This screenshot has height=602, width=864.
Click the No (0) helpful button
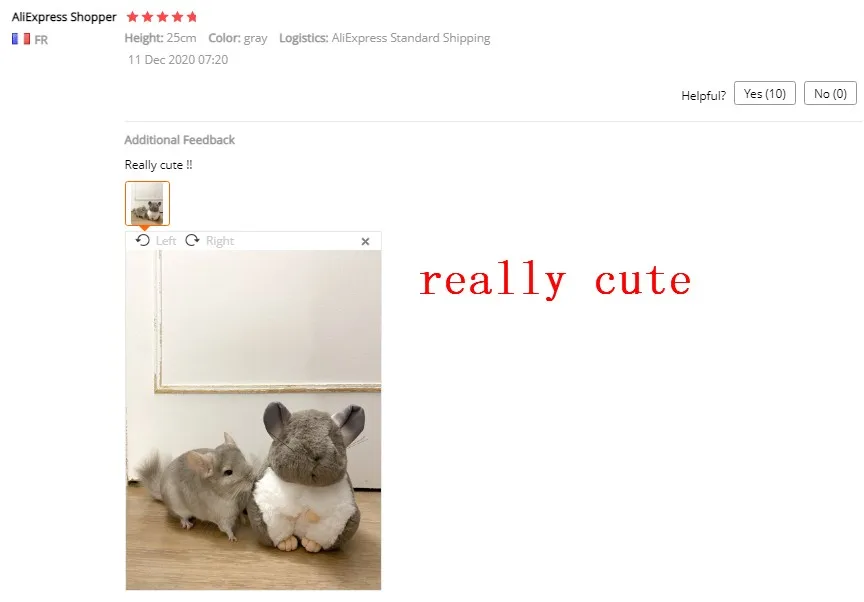click(830, 93)
